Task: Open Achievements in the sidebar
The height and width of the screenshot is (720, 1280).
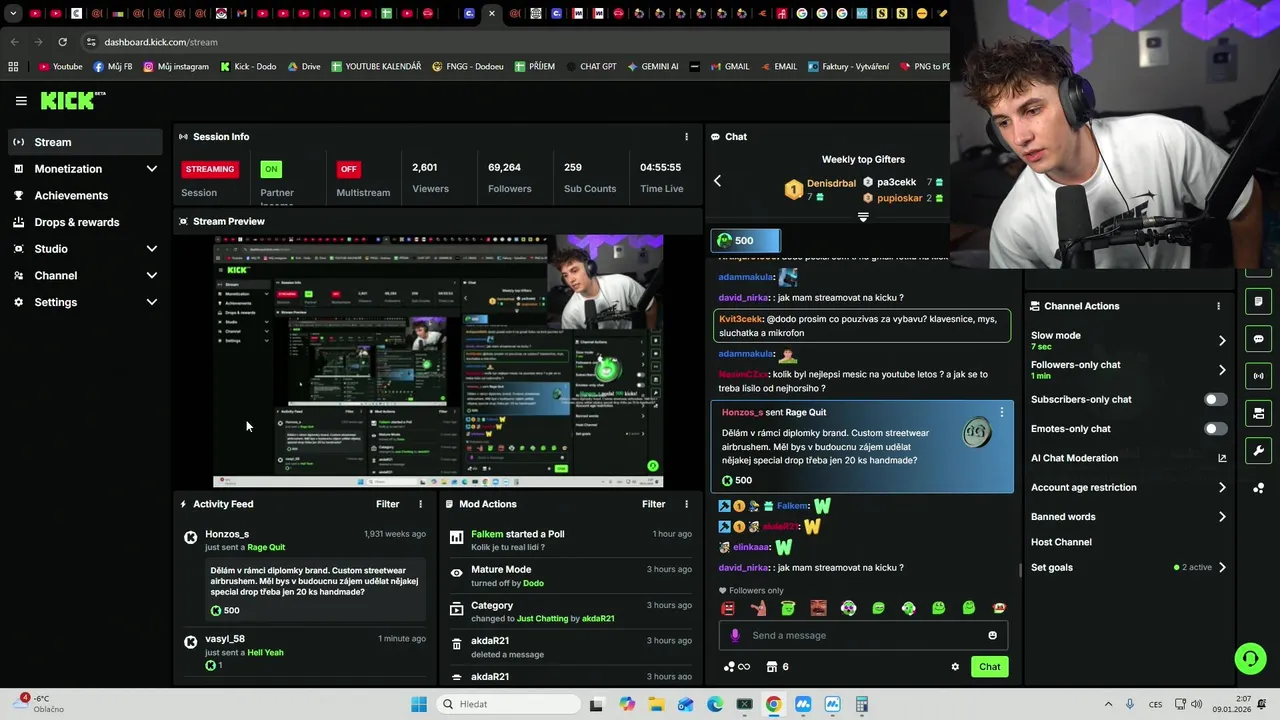Action: 84,196
